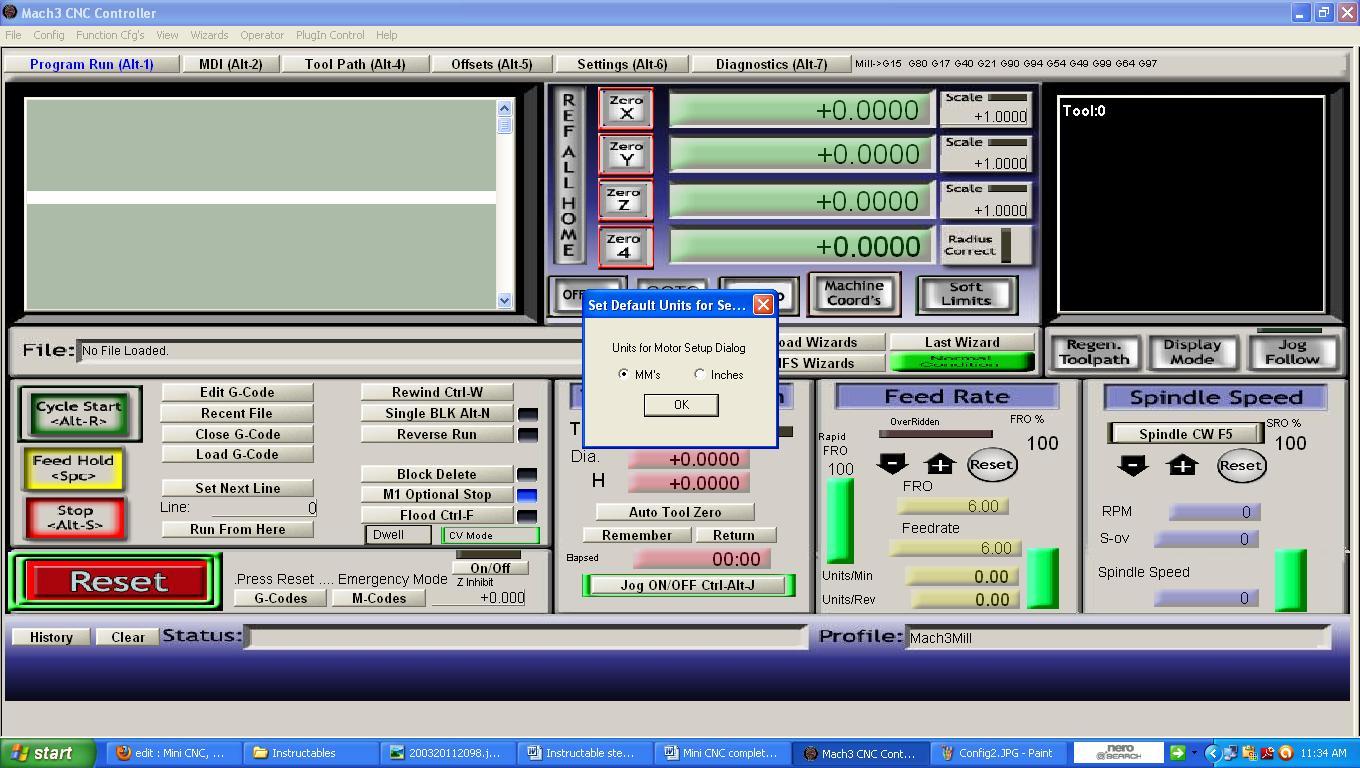This screenshot has width=1360, height=768.
Task: Select the Inches units radio button
Action: [x=700, y=374]
